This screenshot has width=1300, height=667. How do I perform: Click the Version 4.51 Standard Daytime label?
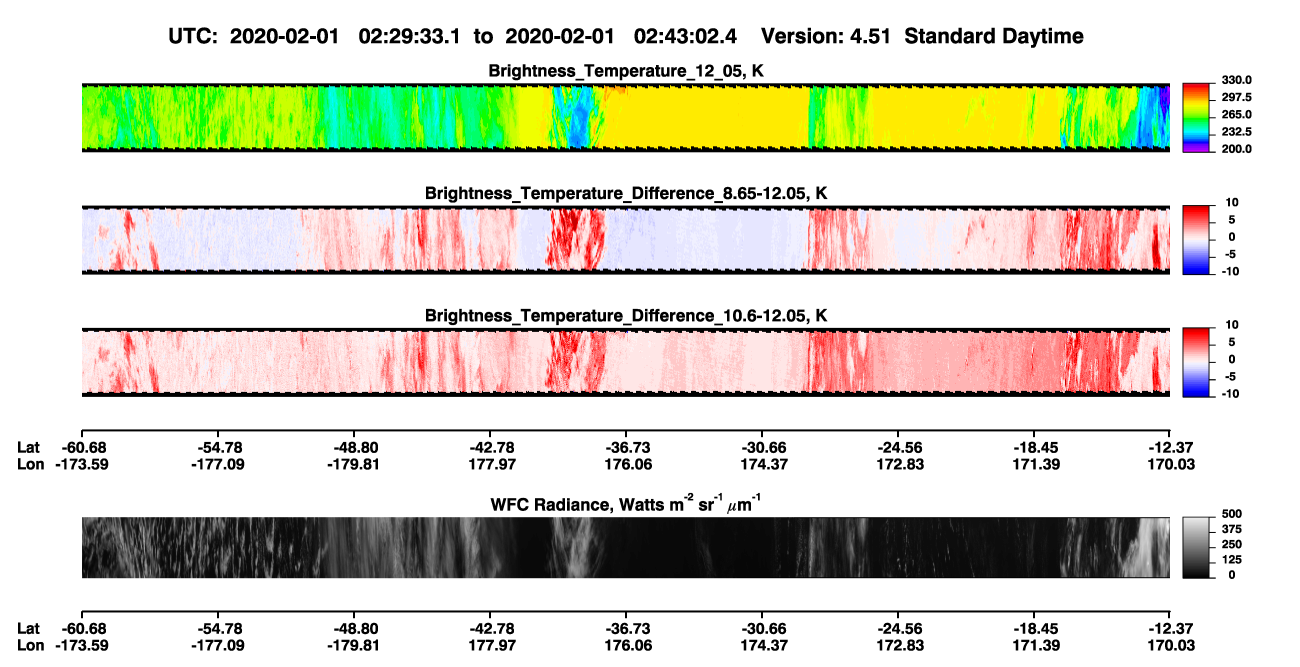(922, 37)
